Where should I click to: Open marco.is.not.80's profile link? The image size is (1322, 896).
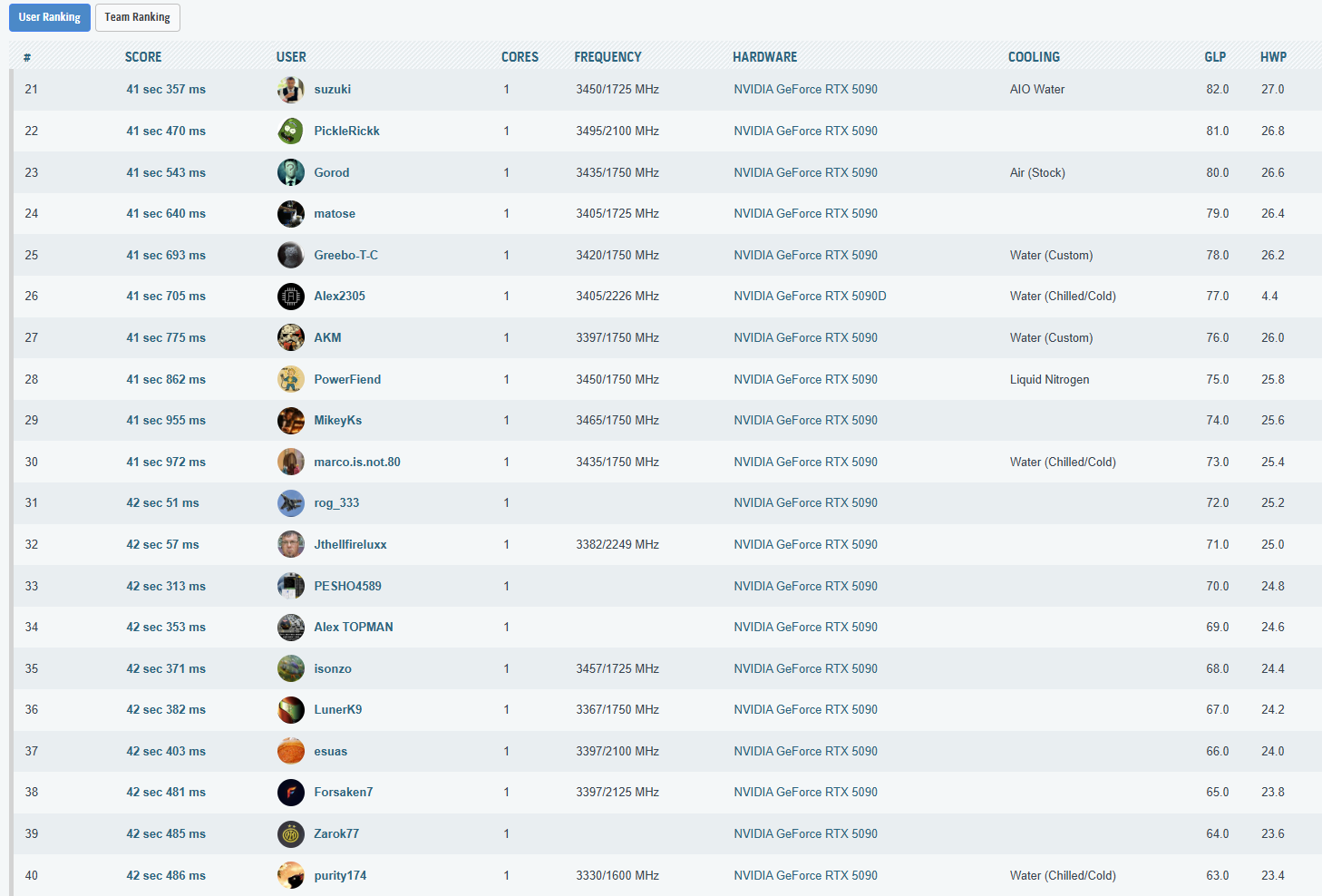[x=356, y=462]
